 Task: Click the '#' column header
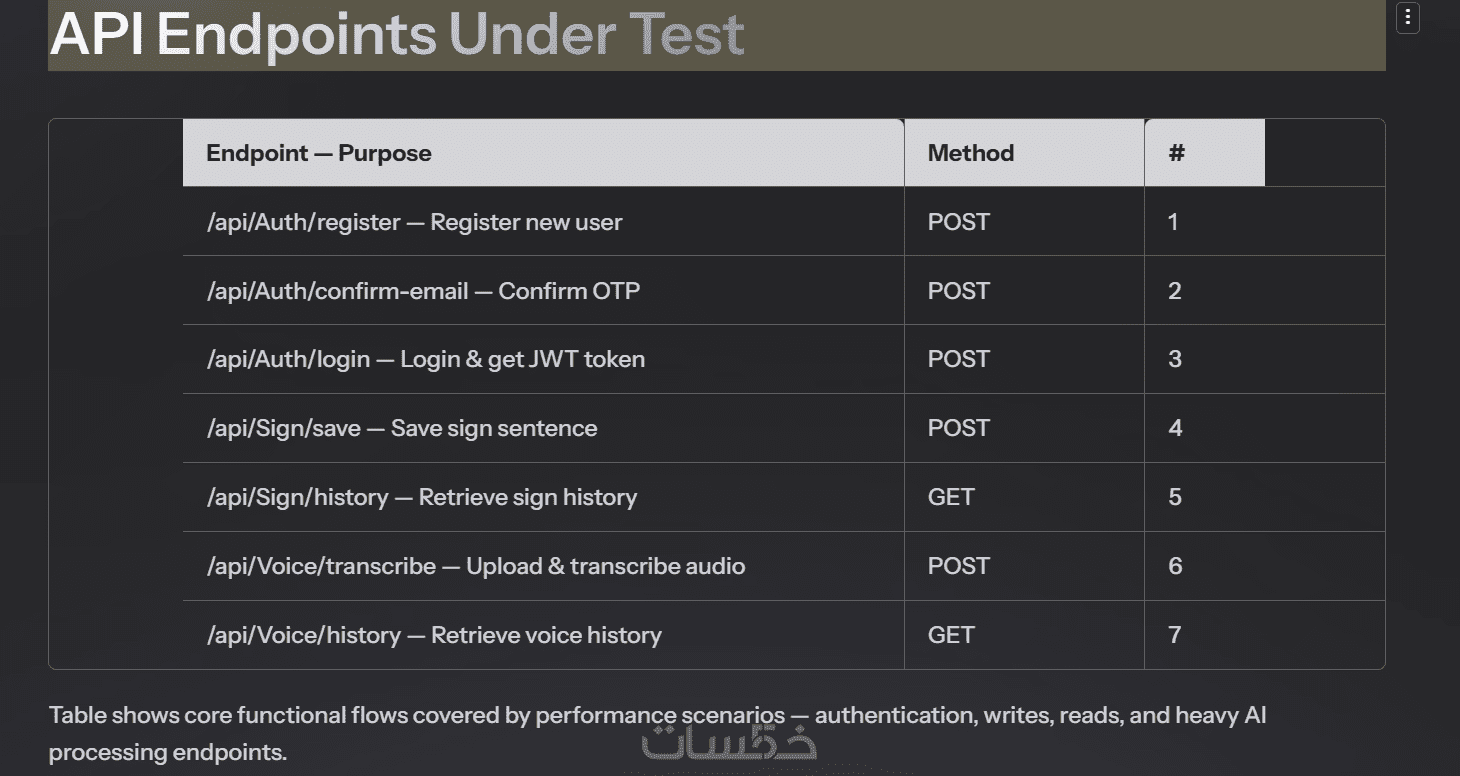[1205, 153]
